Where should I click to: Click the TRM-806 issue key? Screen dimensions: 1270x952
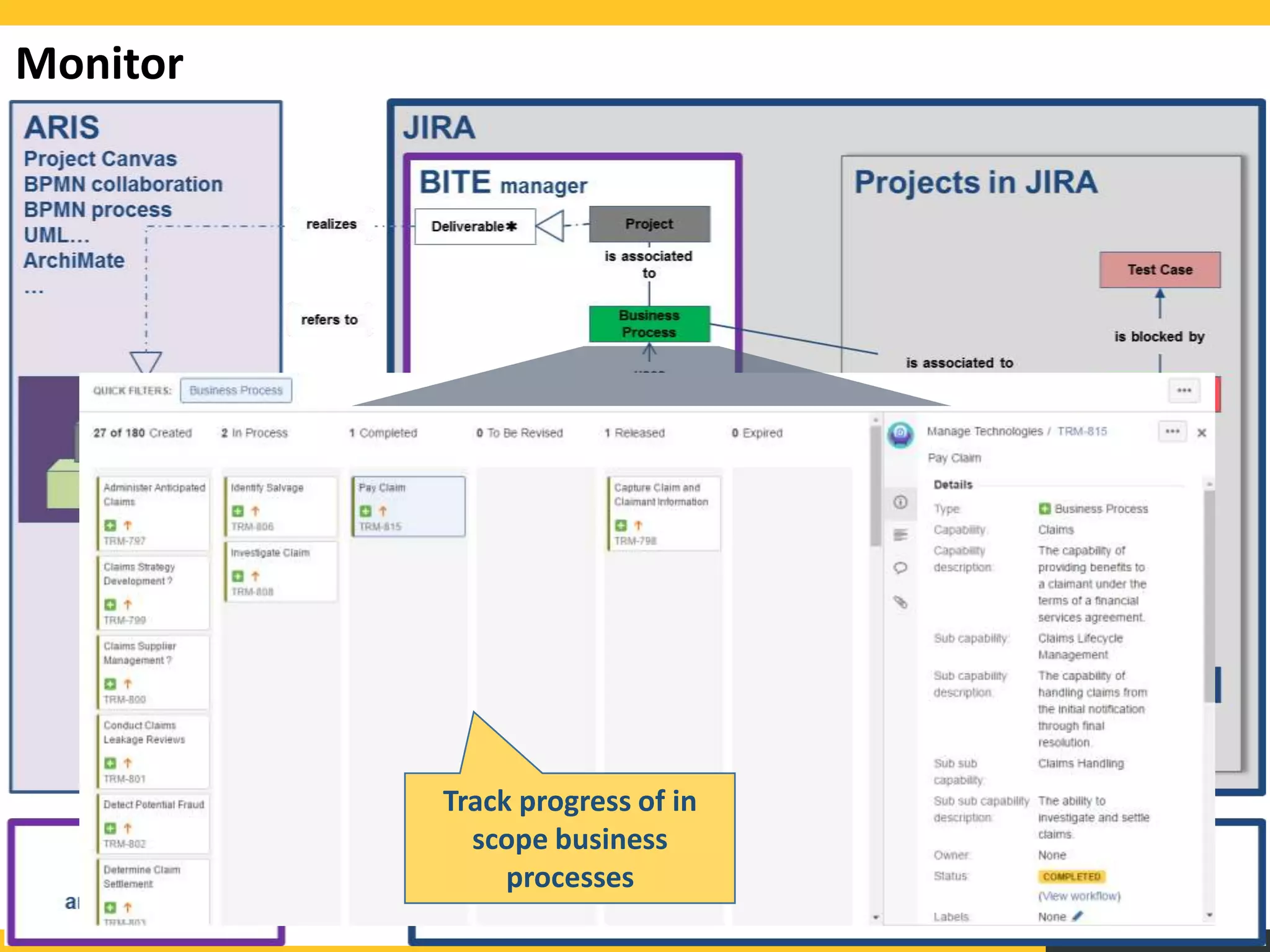252,527
